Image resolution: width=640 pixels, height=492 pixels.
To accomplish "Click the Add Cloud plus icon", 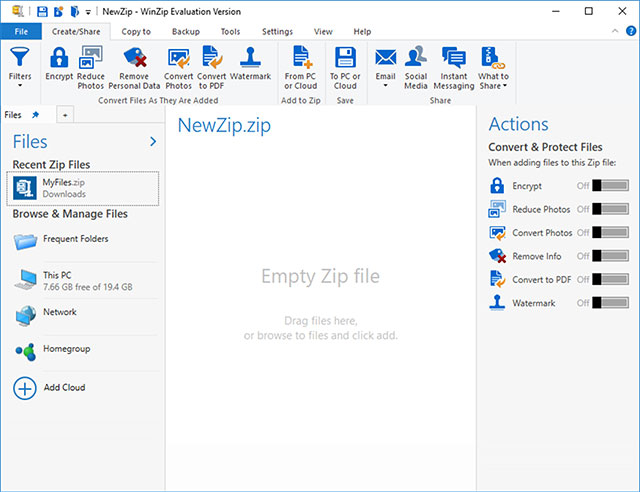I will (24, 388).
